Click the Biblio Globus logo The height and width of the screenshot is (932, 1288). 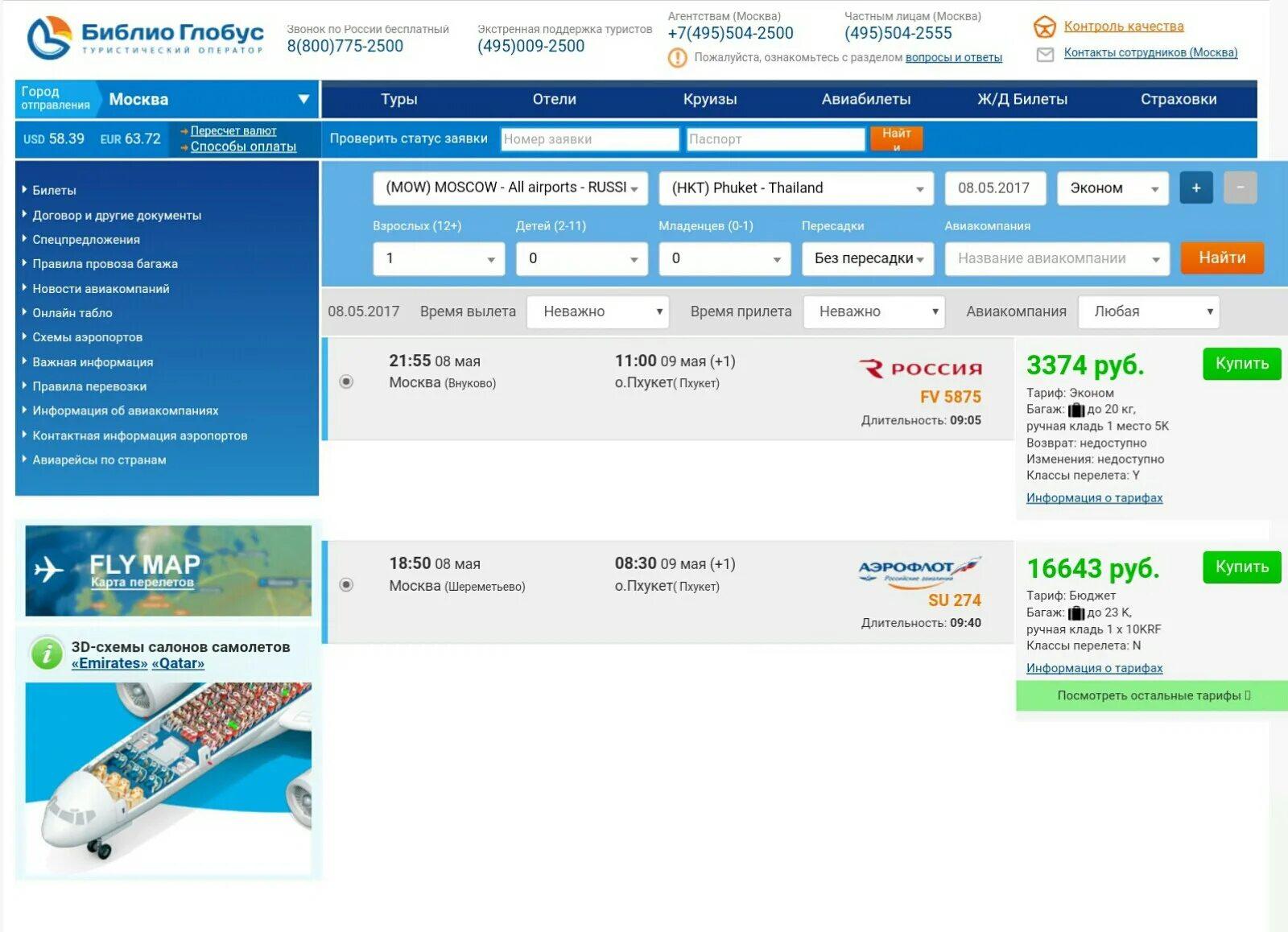pos(145,38)
